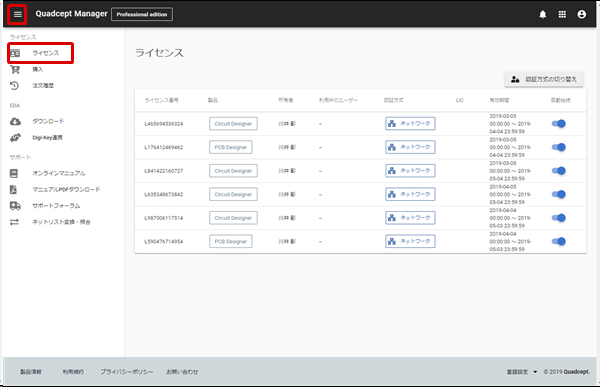Click the Digi-Key handshake icon

(15, 137)
